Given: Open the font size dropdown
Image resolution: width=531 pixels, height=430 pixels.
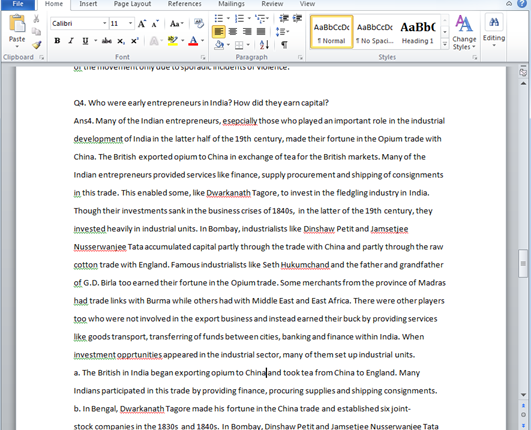Looking at the screenshot, I should (130, 23).
